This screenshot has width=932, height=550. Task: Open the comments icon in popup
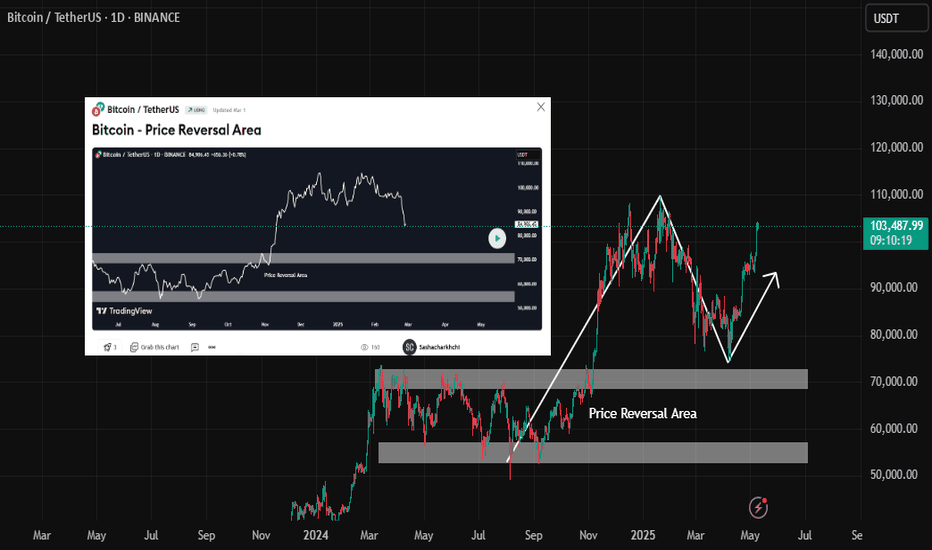[194, 347]
